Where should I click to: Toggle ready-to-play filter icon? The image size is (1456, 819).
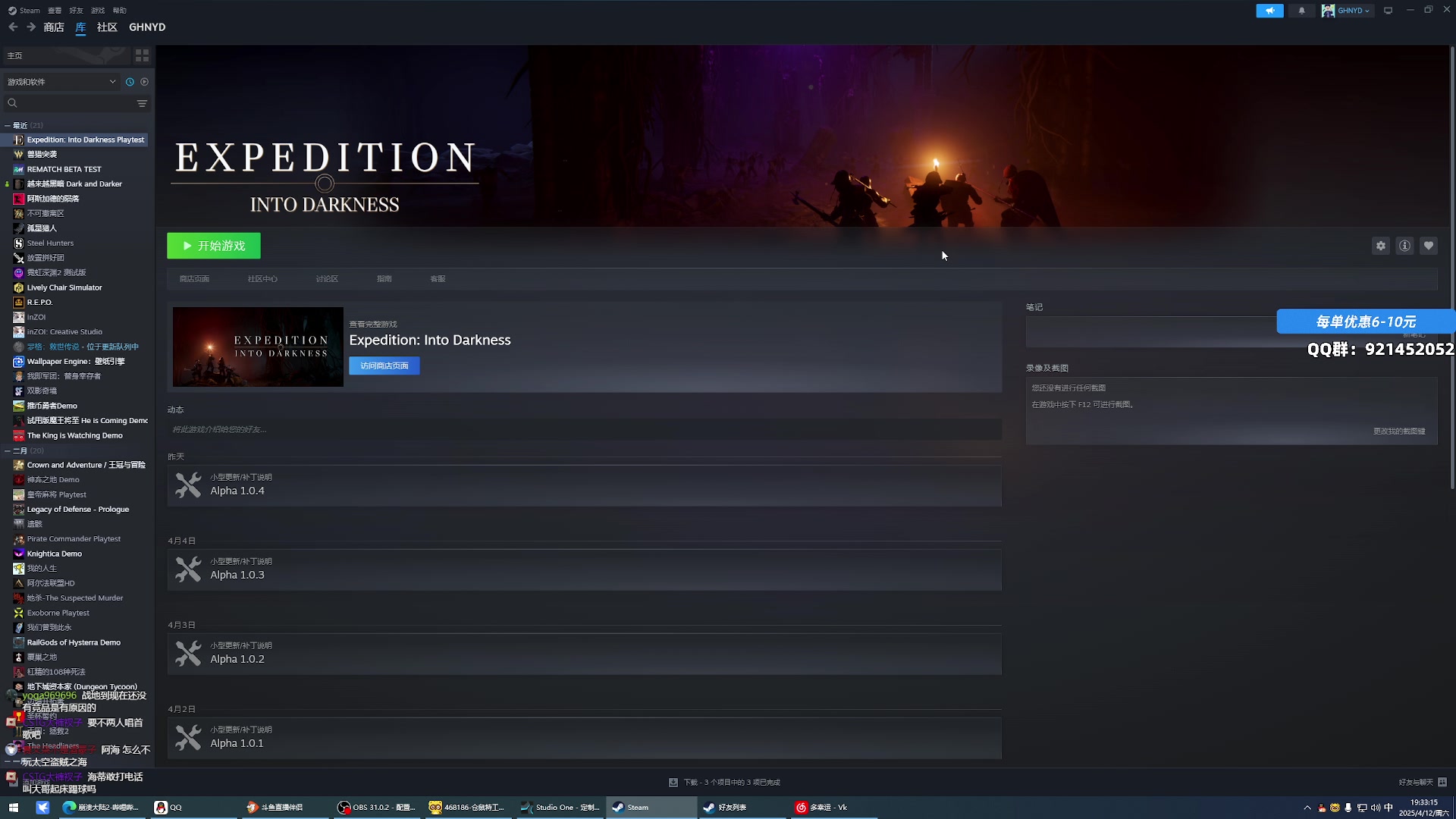pyautogui.click(x=144, y=82)
